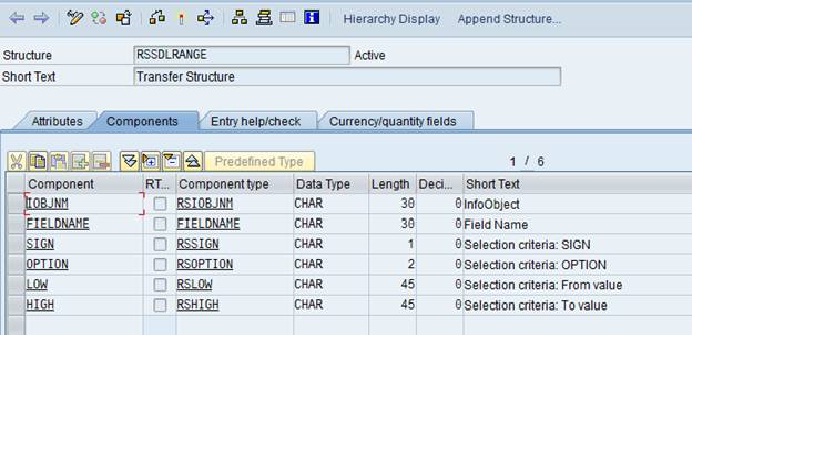Select the Components tab
This screenshot has height=460, width=819.
(x=142, y=121)
